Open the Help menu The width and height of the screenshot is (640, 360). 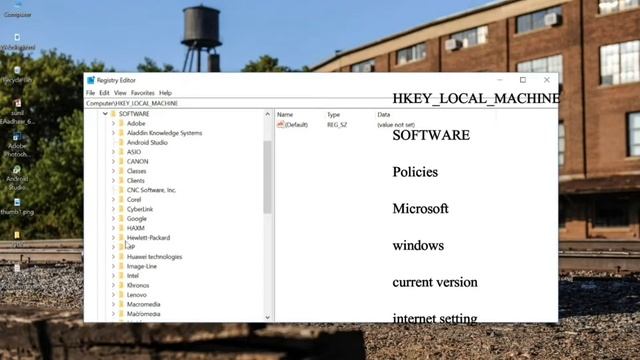[x=165, y=93]
